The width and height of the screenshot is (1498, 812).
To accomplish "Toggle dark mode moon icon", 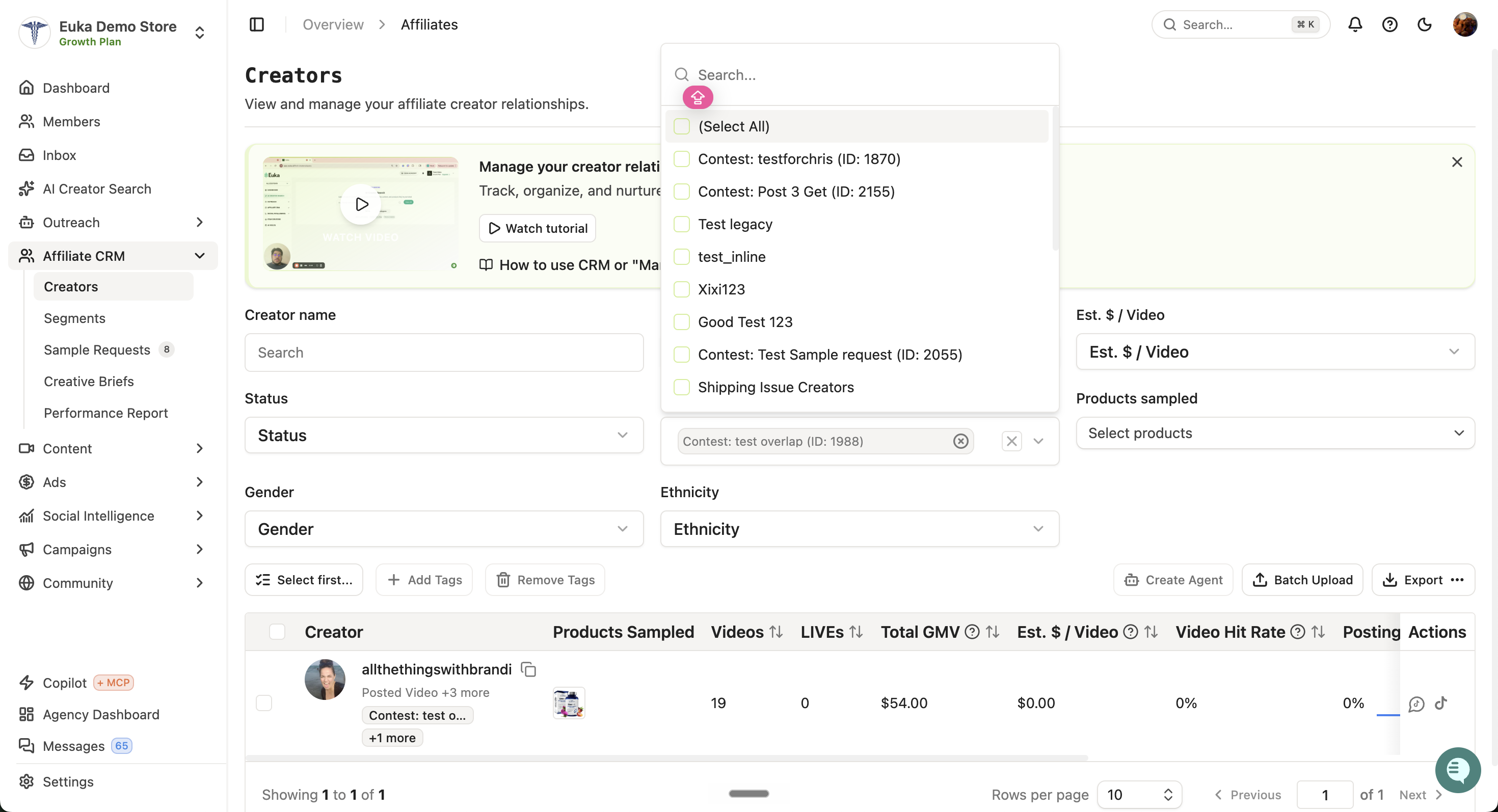I will (1424, 24).
